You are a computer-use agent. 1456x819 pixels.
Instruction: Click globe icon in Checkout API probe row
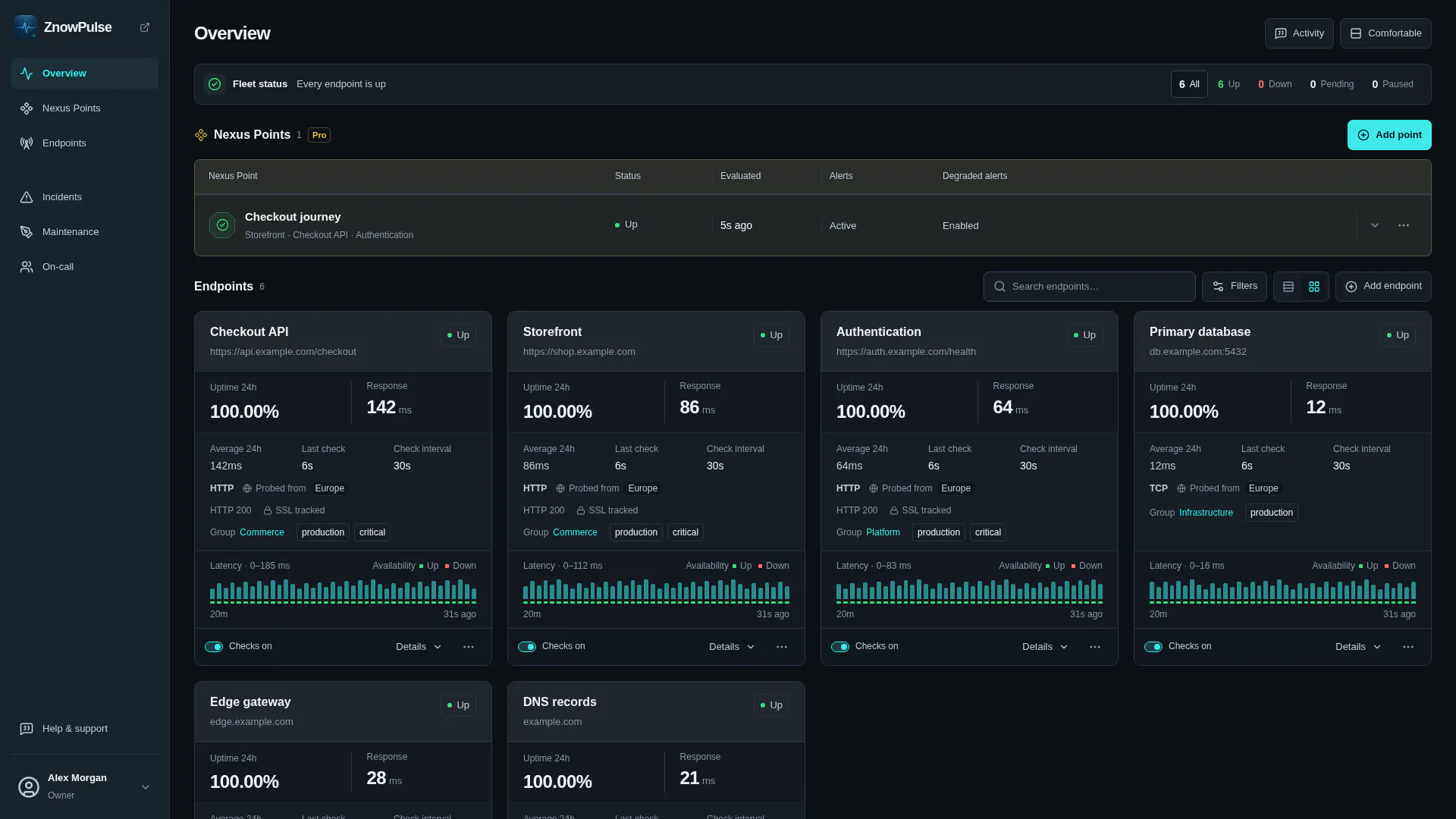pos(247,489)
